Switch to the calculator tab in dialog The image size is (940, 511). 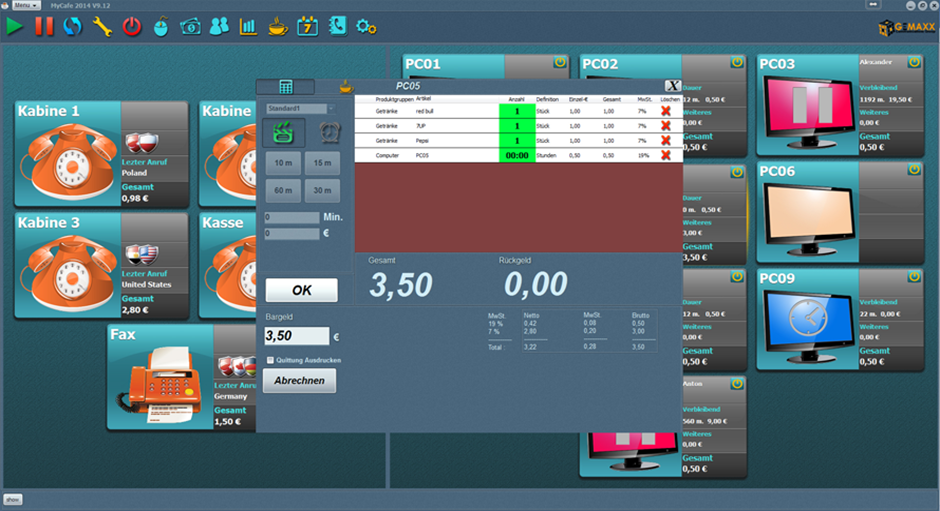[x=285, y=87]
